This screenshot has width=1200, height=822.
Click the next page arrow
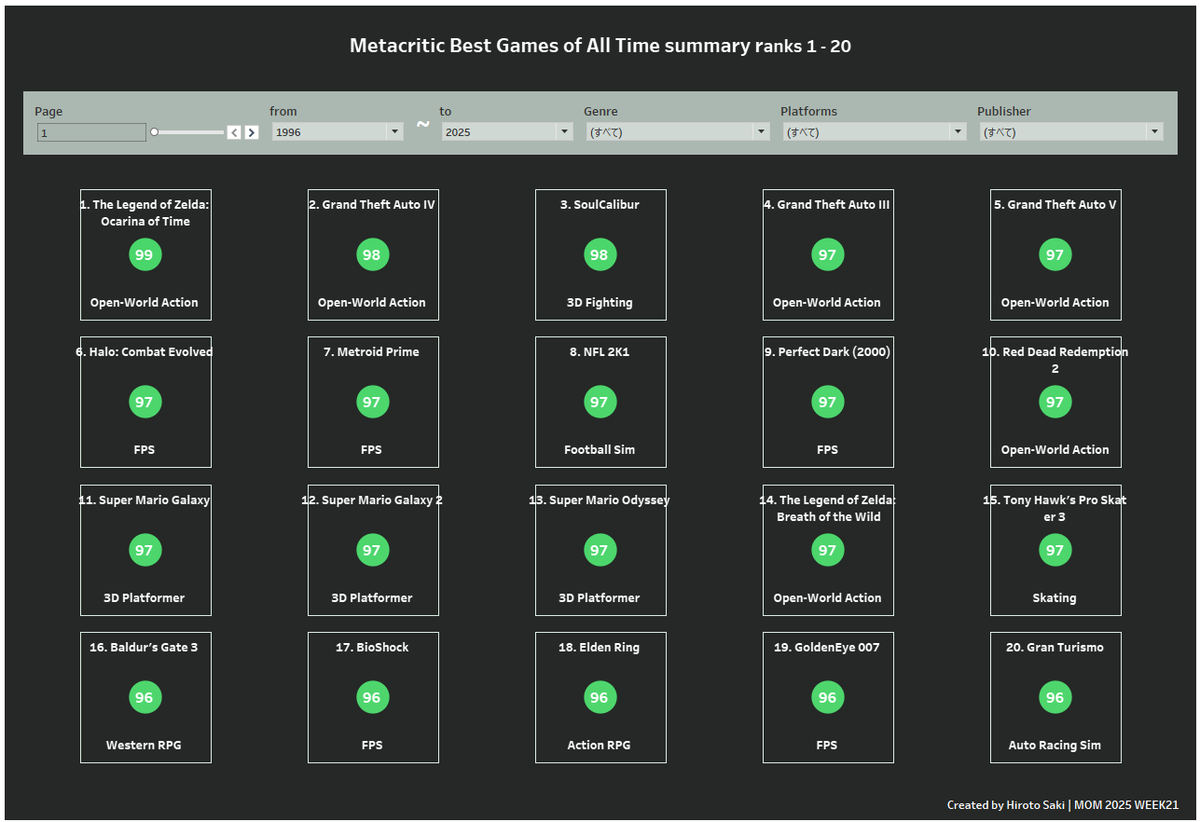point(251,131)
